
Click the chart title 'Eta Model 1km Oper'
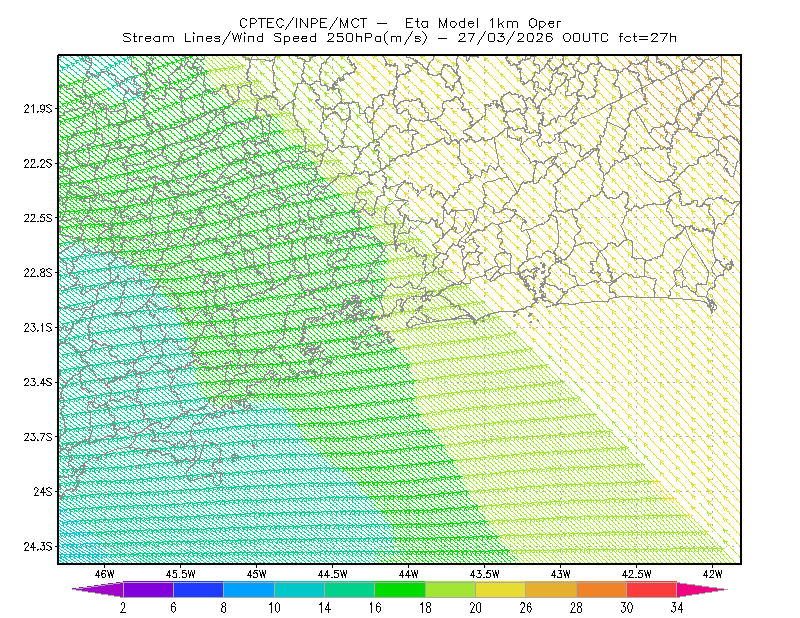pyautogui.click(x=483, y=23)
